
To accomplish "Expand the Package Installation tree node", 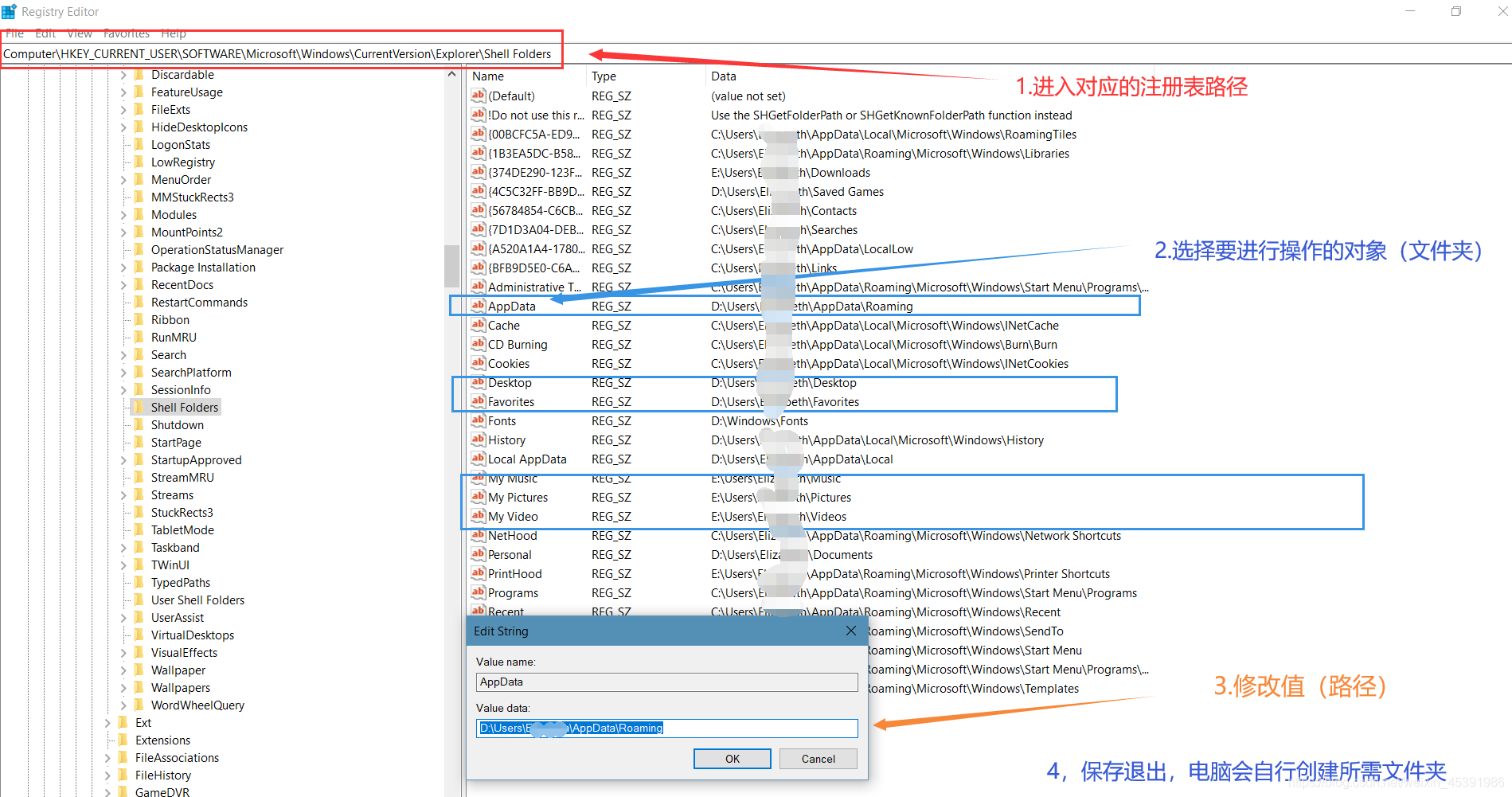I will [x=123, y=268].
